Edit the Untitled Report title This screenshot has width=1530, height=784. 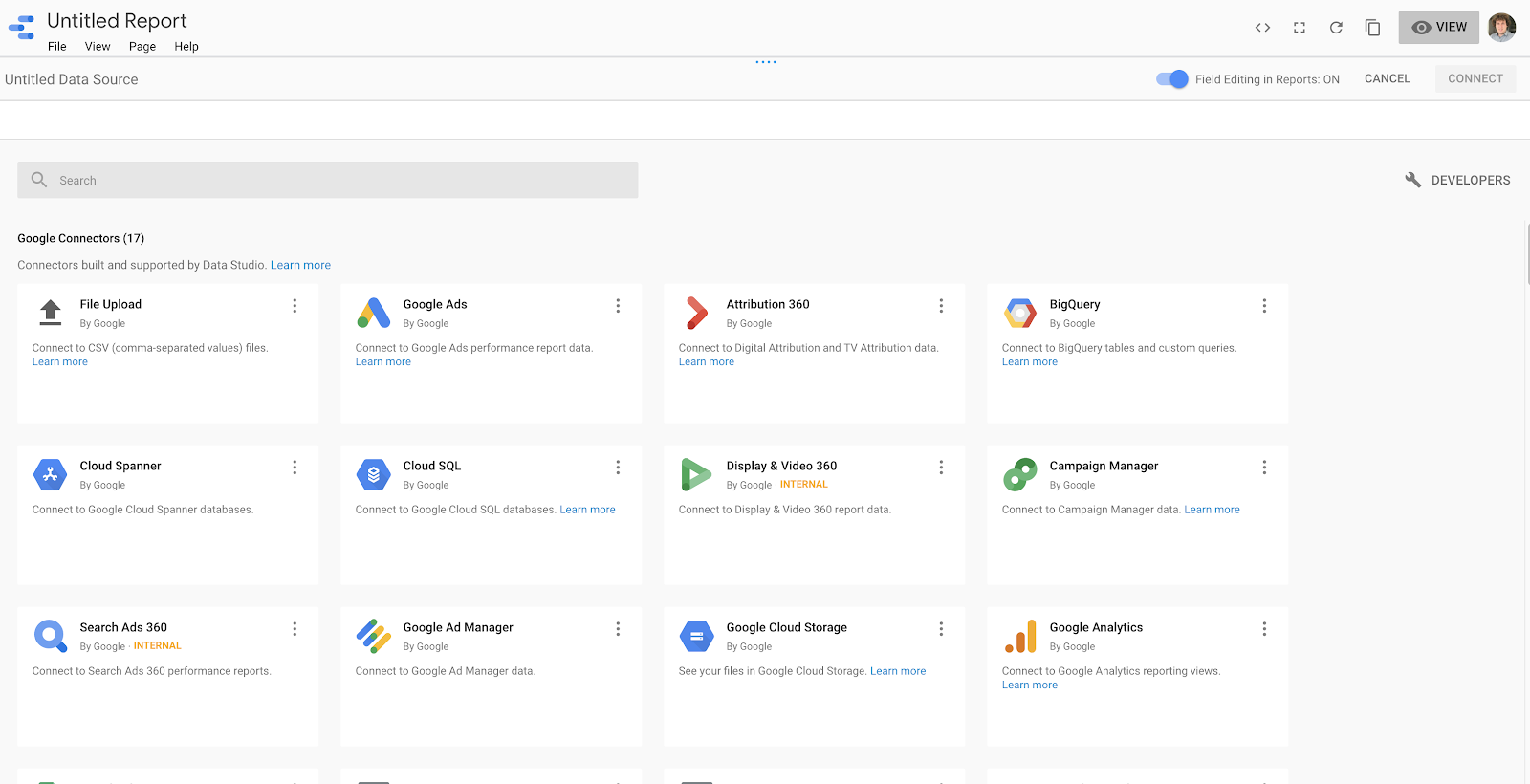coord(117,21)
